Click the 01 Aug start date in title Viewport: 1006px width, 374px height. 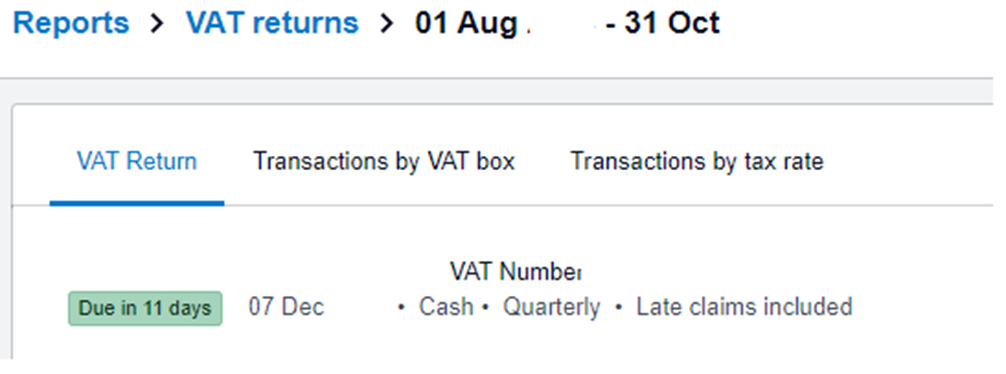(x=466, y=24)
